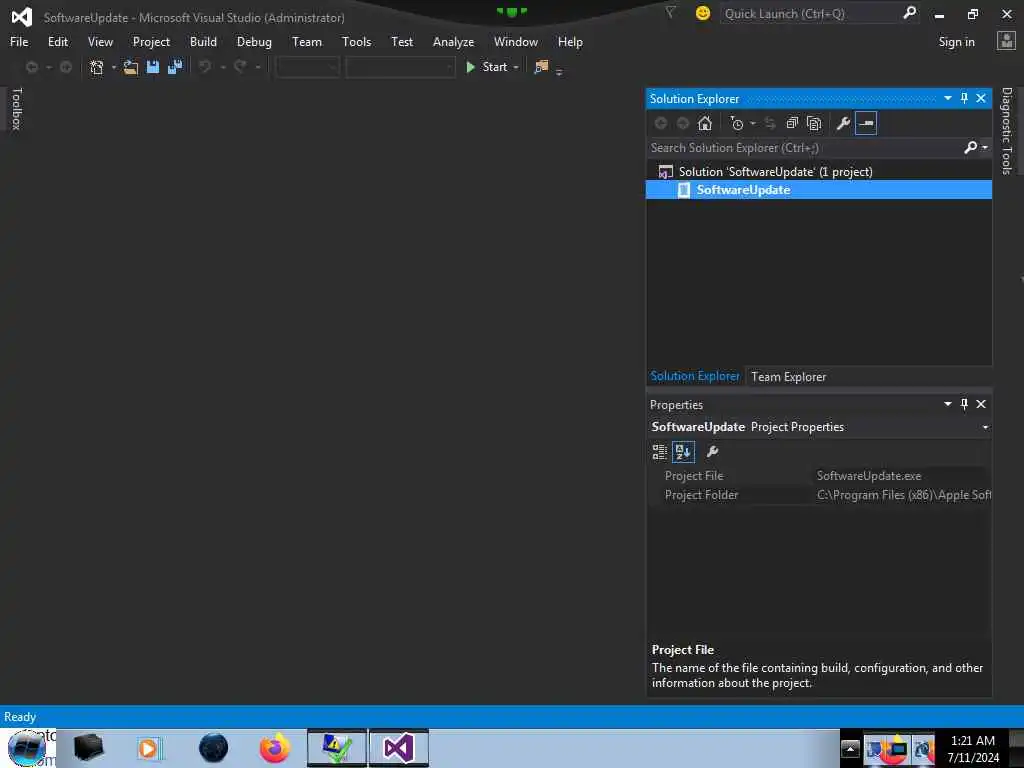Open the Debug menu
Image resolution: width=1024 pixels, height=768 pixels.
coord(254,42)
